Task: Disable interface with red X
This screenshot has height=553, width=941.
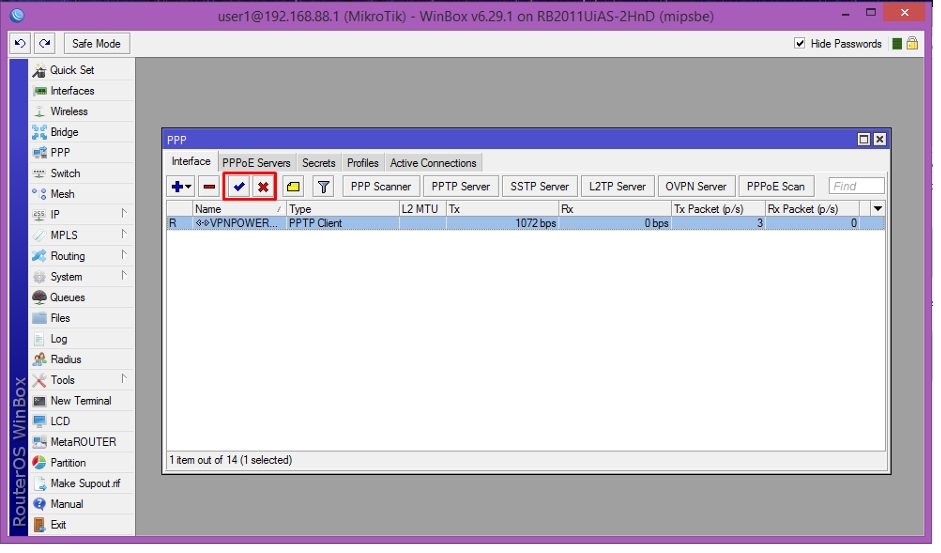Action: point(263,187)
